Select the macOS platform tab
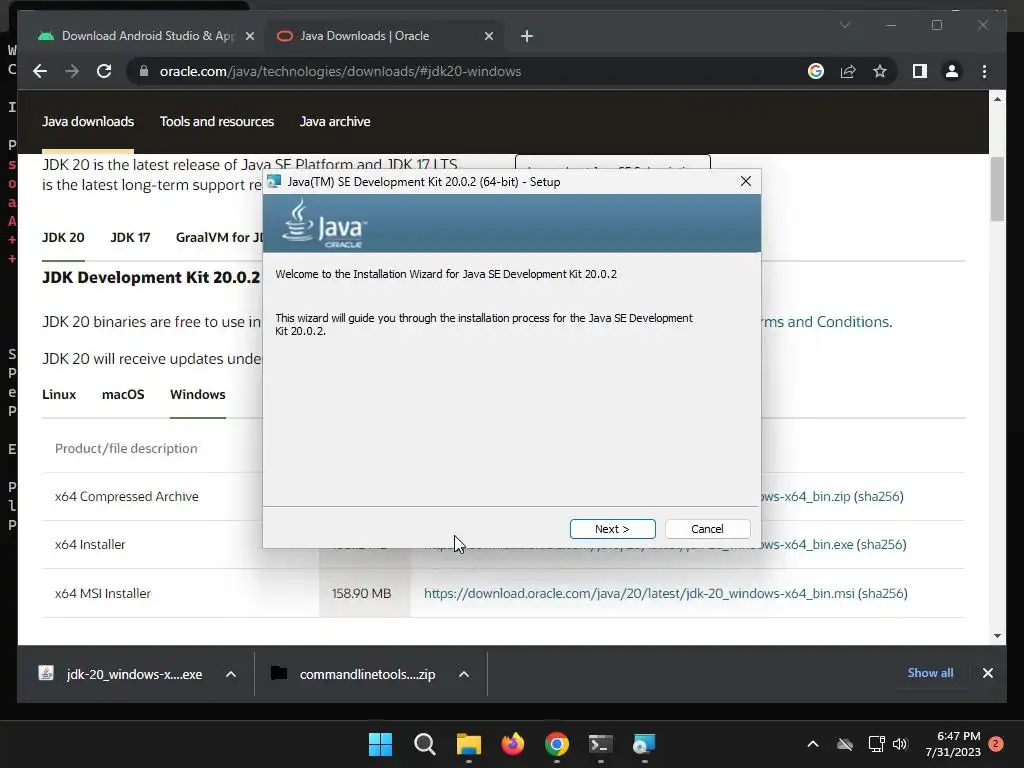The width and height of the screenshot is (1024, 768). (x=123, y=394)
